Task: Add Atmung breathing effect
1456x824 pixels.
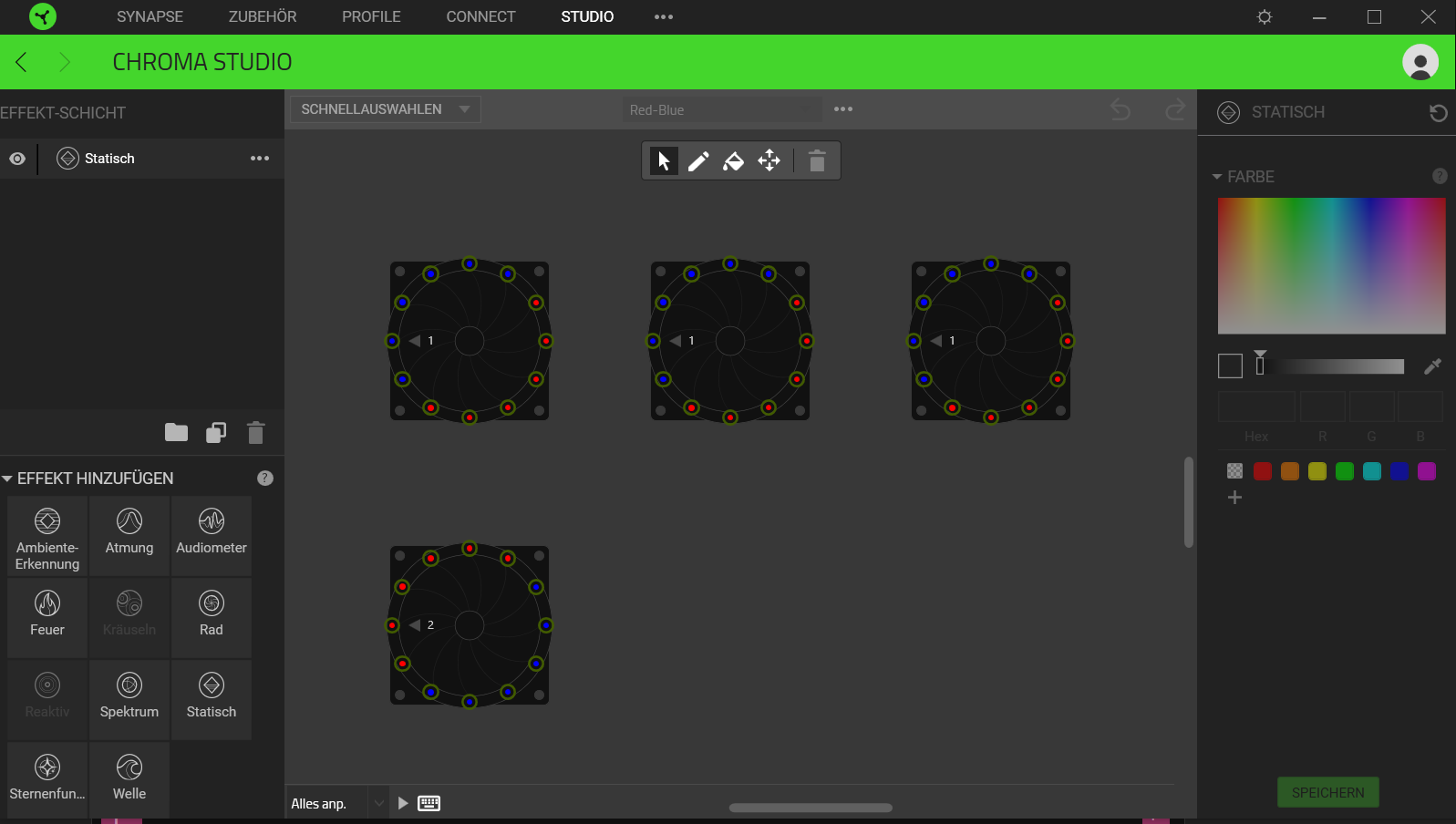Action: coord(129,537)
